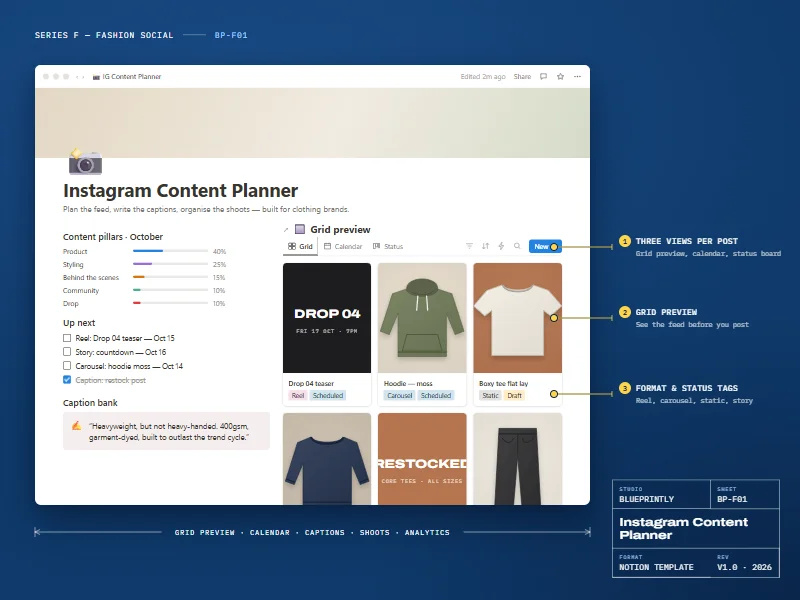Switch to the Calendar view tab
The width and height of the screenshot is (800, 600).
[x=343, y=246]
